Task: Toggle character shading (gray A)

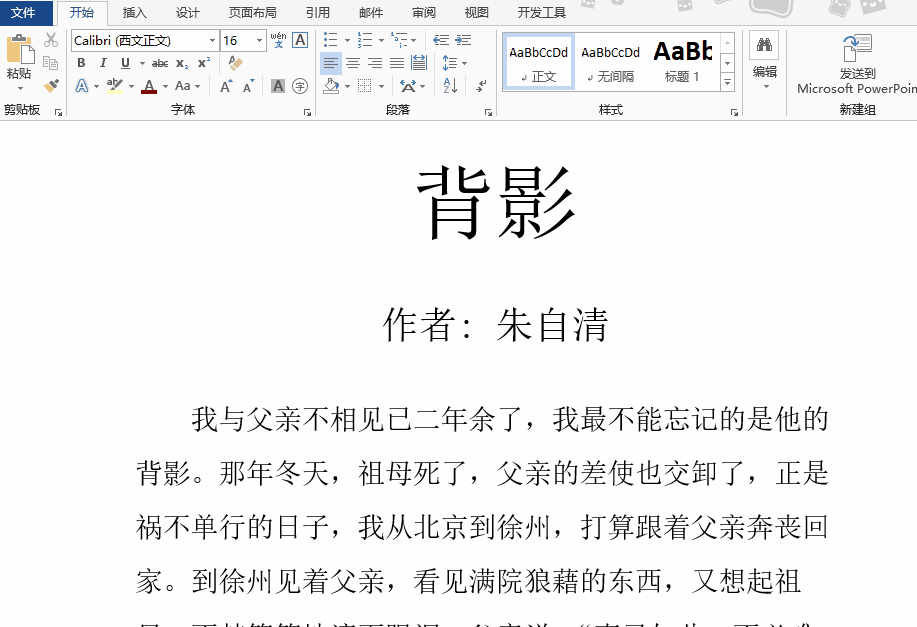Action: pos(278,86)
